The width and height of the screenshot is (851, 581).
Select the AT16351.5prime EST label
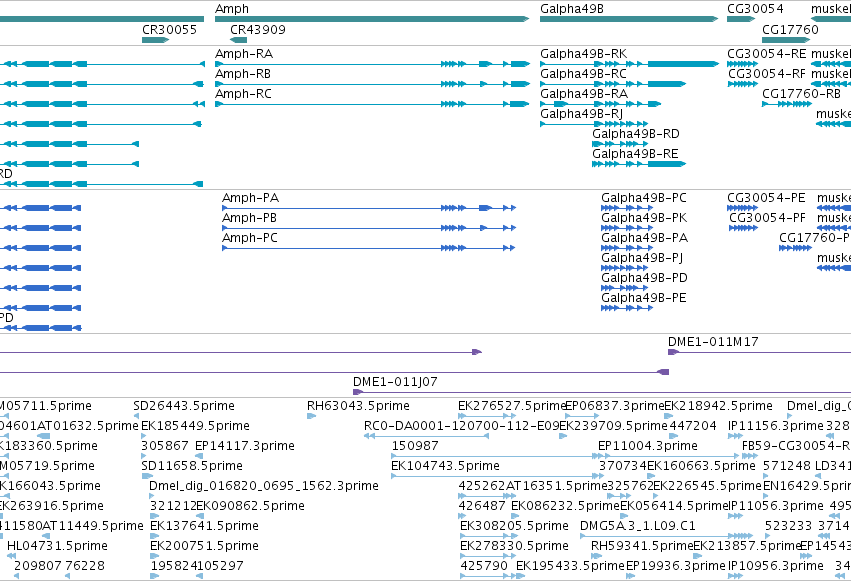(557, 486)
